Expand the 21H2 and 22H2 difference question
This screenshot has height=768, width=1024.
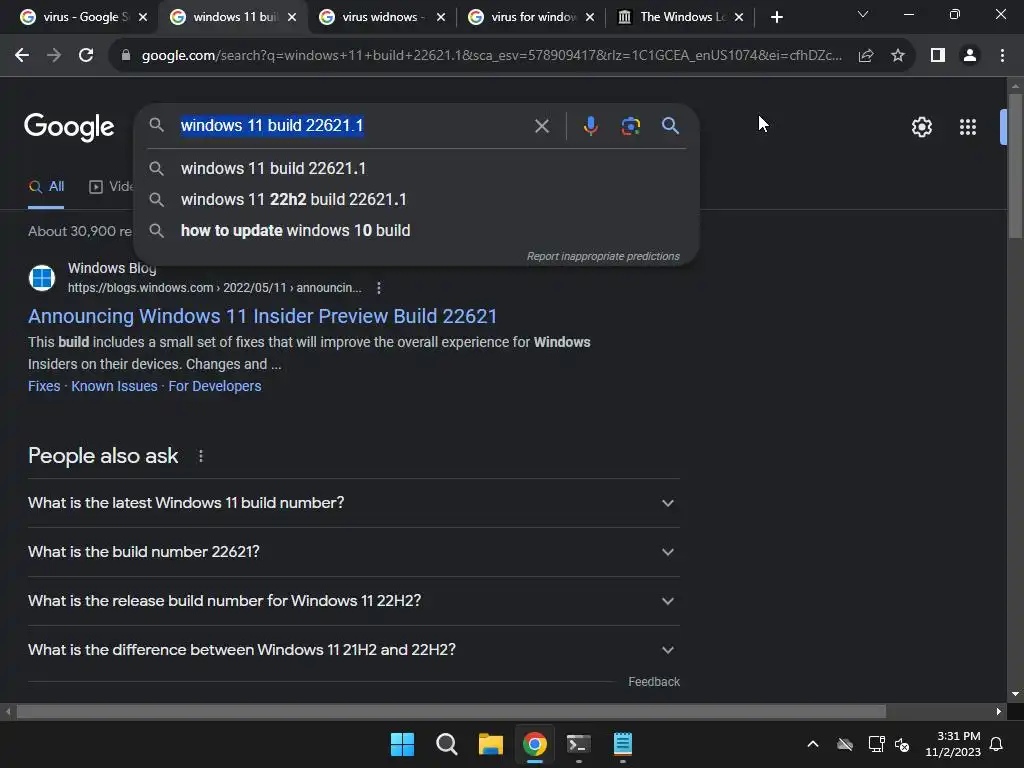pyautogui.click(x=353, y=650)
